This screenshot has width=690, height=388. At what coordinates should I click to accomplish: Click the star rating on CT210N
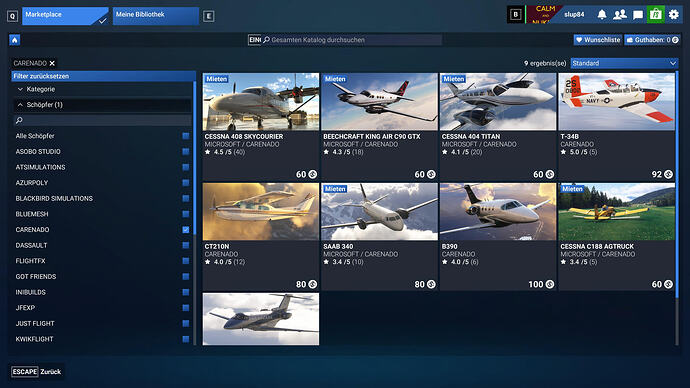pos(224,262)
